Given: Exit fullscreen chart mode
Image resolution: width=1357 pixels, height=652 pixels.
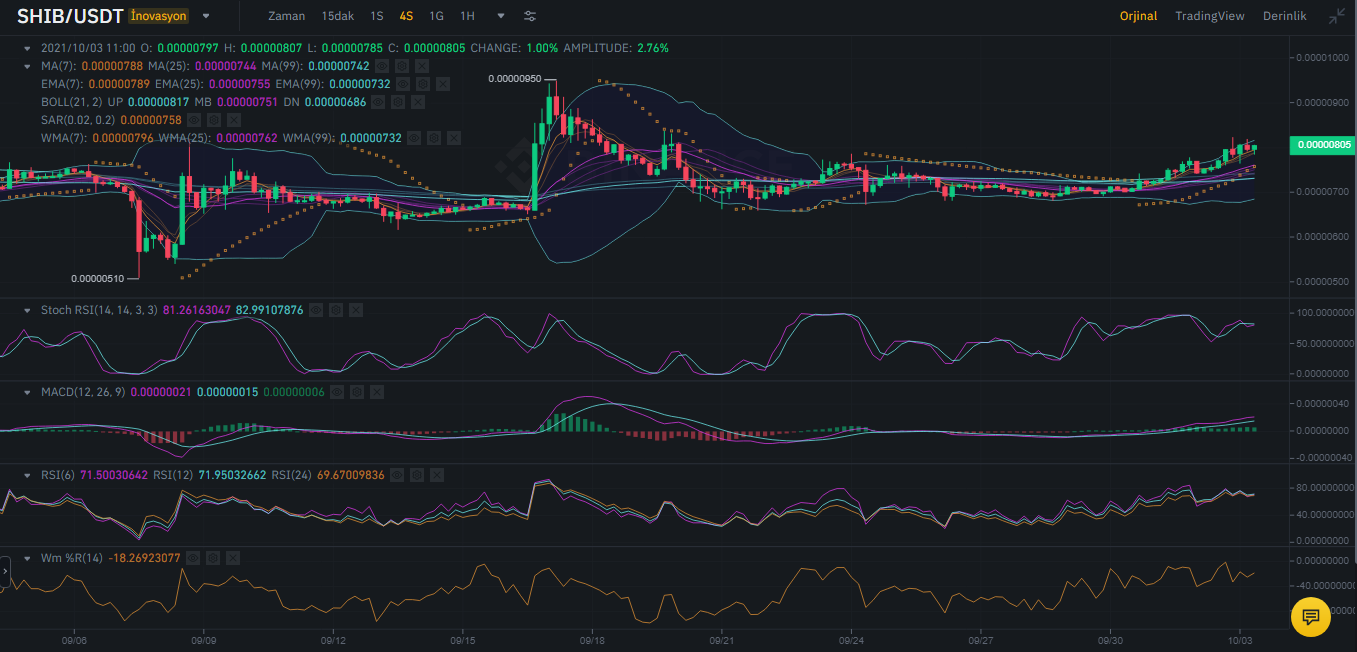Looking at the screenshot, I should [x=1336, y=16].
